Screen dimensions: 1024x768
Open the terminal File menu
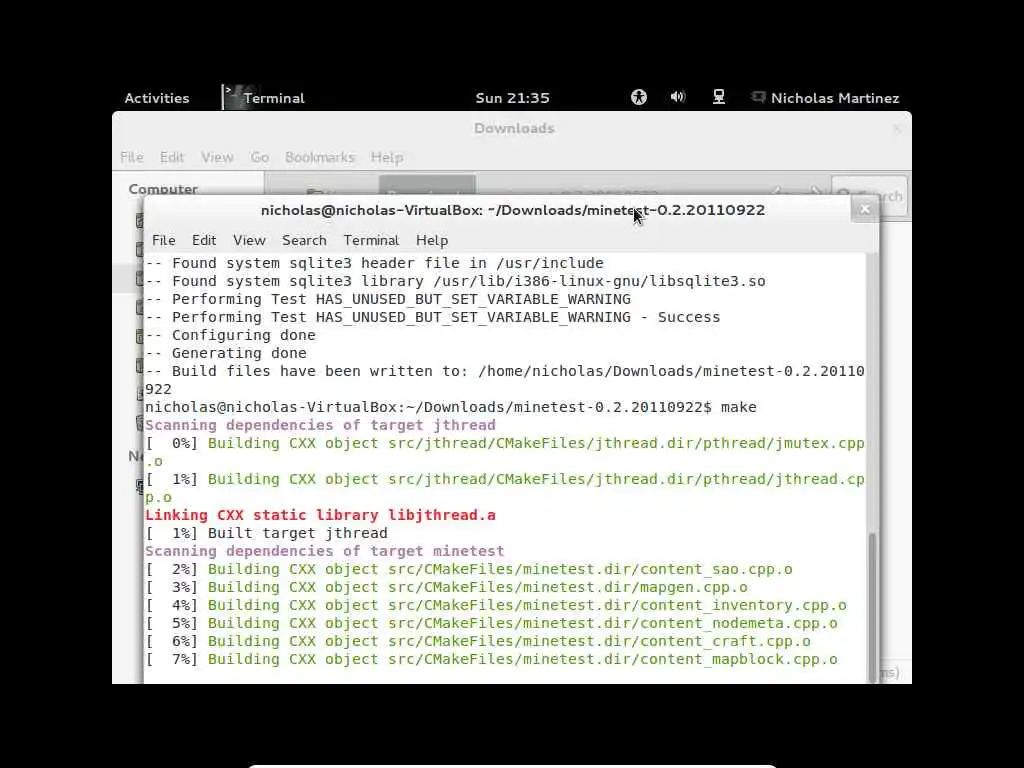163,240
